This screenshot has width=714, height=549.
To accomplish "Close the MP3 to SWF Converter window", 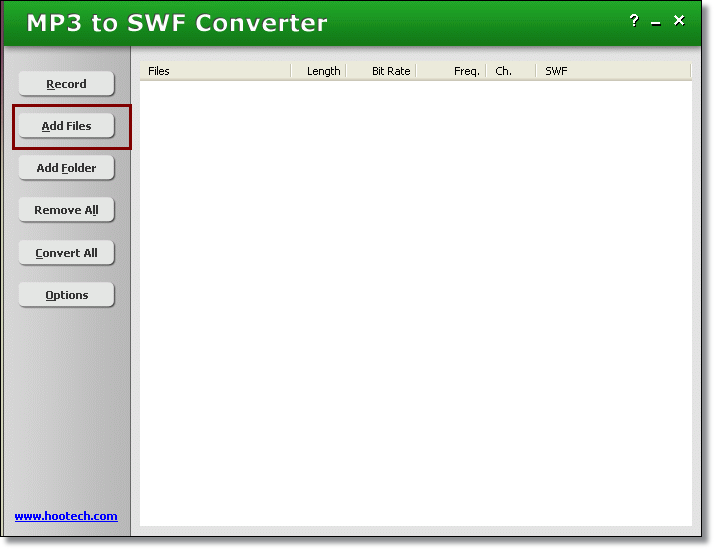I will tap(679, 21).
